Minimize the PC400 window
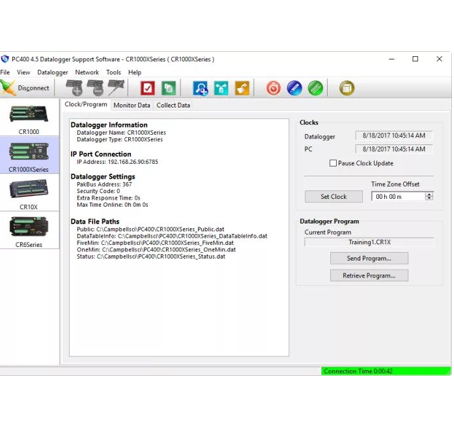The image size is (454, 445). point(392,59)
